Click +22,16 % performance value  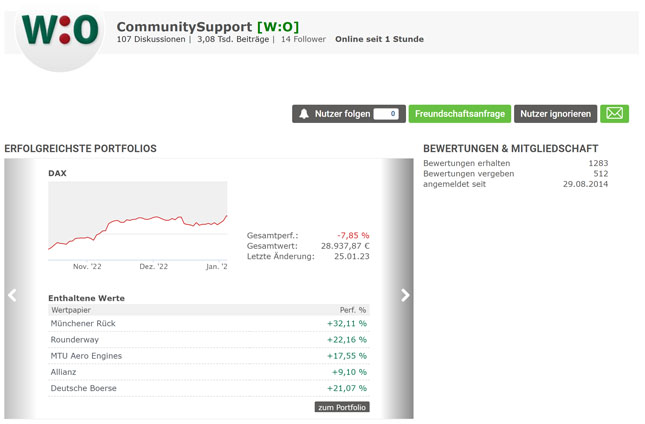click(x=347, y=340)
